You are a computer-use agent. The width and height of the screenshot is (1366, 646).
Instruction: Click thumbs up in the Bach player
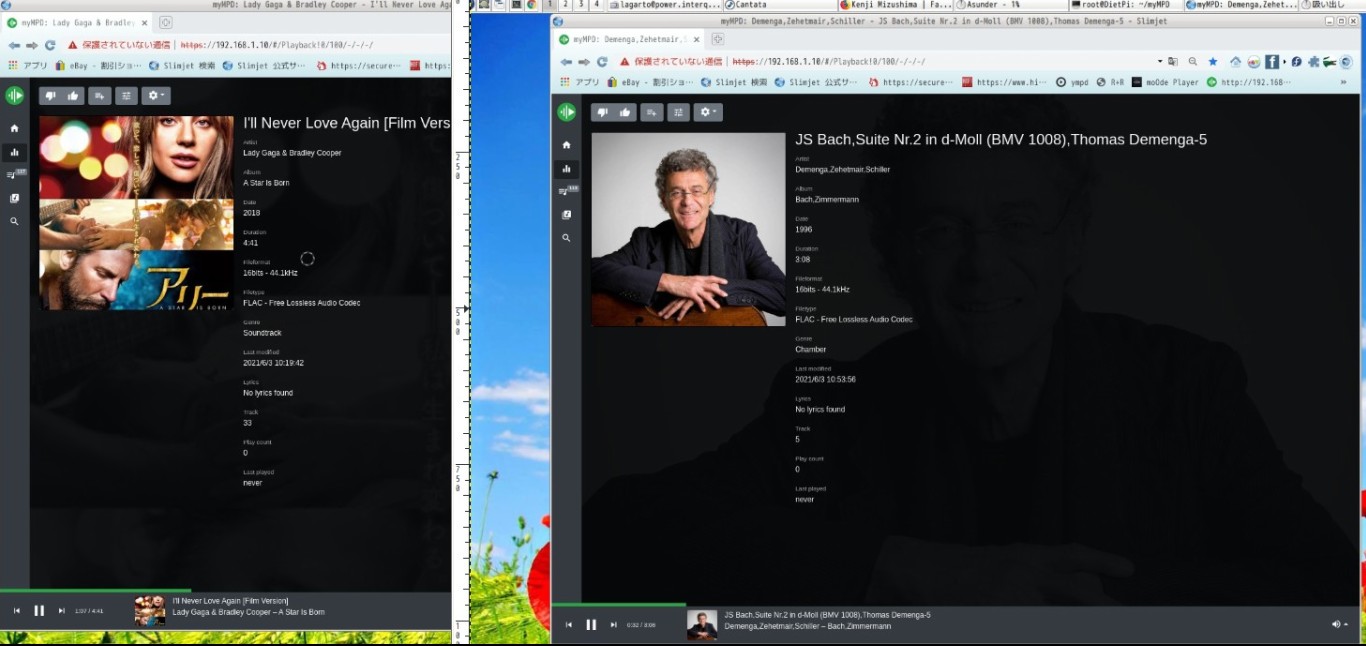coord(625,112)
